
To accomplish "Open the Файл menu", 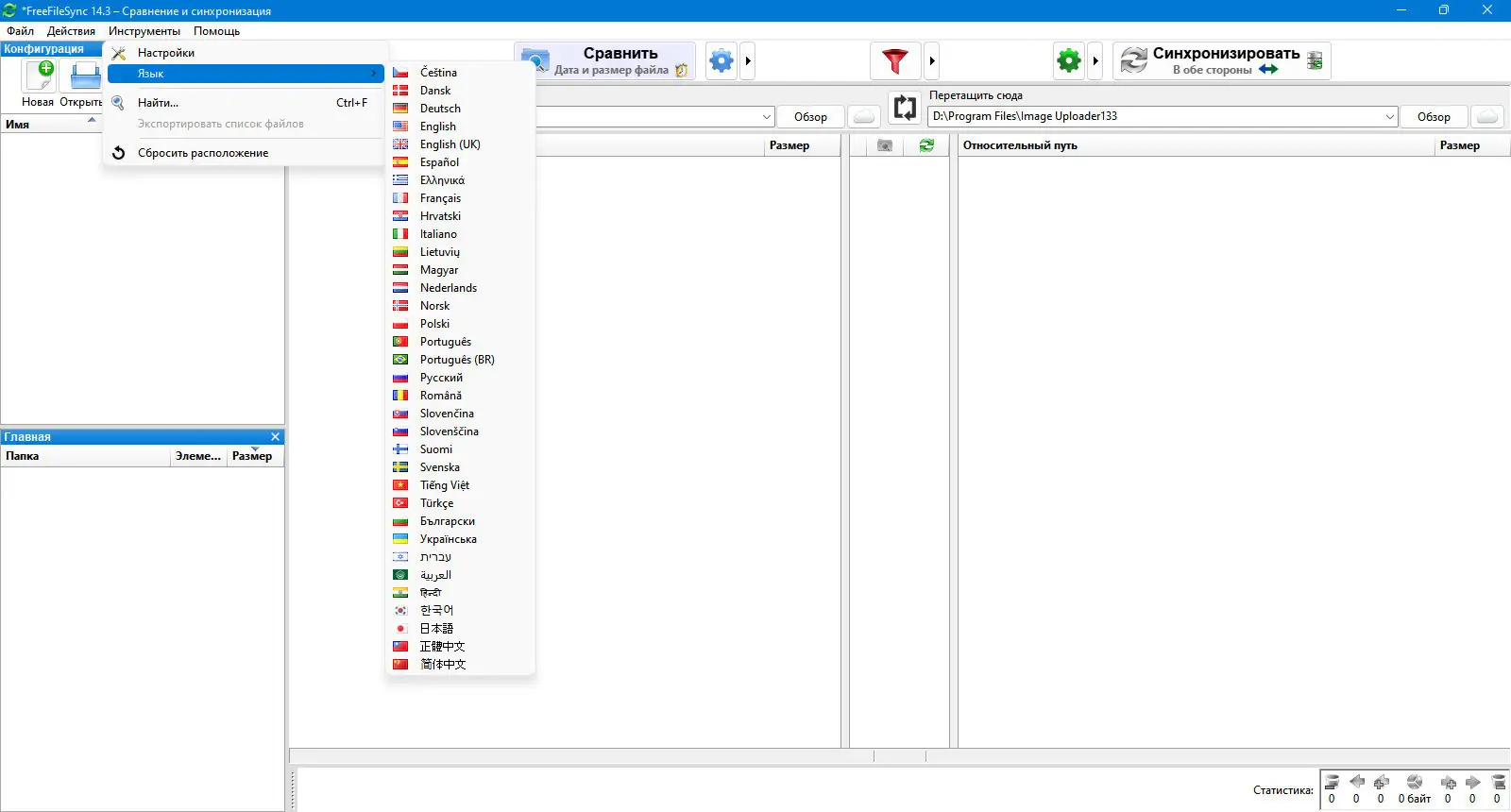I will click(21, 31).
